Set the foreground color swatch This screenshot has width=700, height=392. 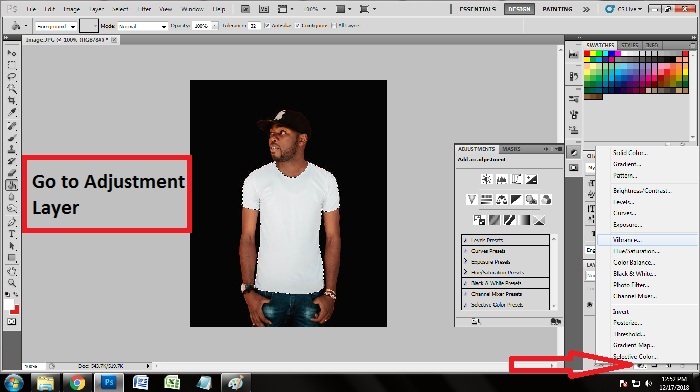(9, 304)
